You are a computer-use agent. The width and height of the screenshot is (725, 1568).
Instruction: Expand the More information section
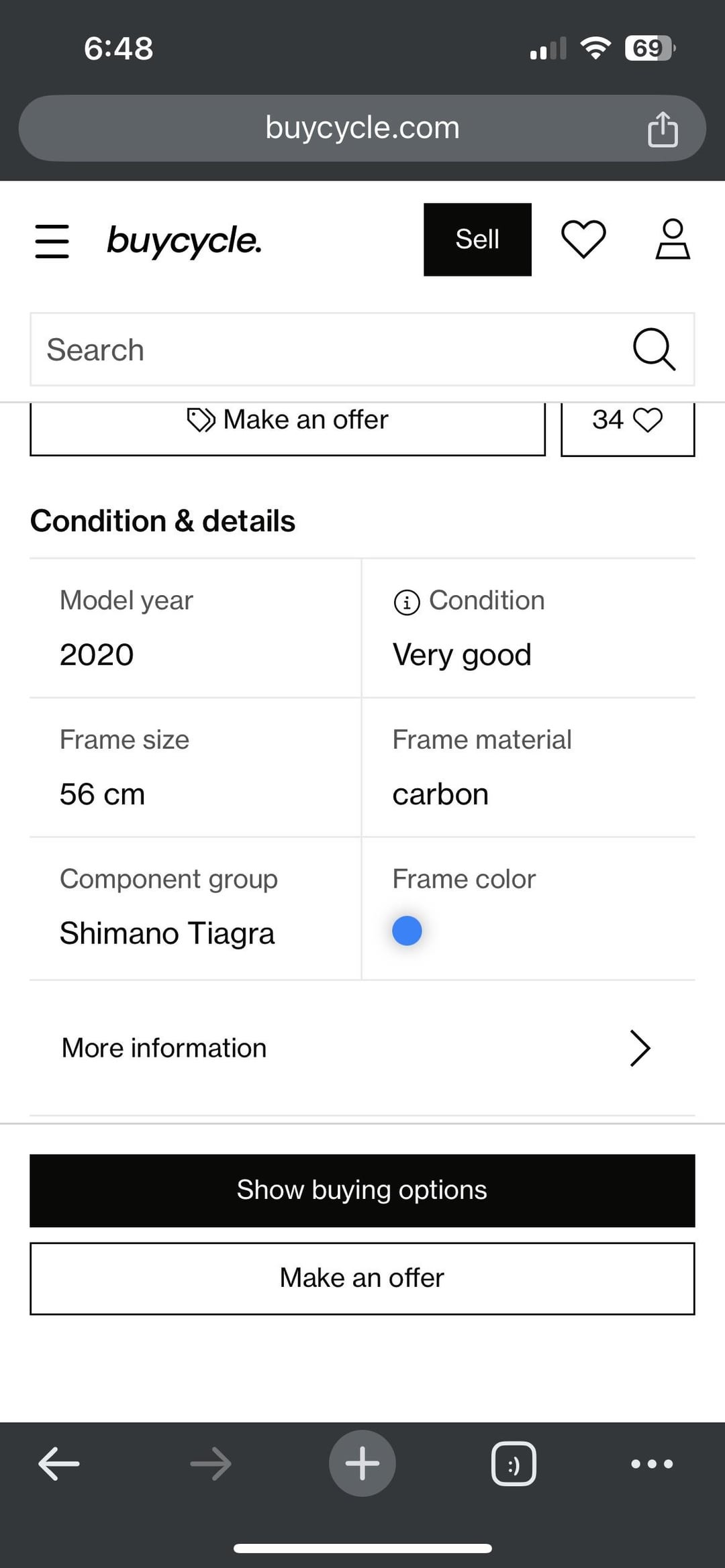pyautogui.click(x=164, y=1048)
